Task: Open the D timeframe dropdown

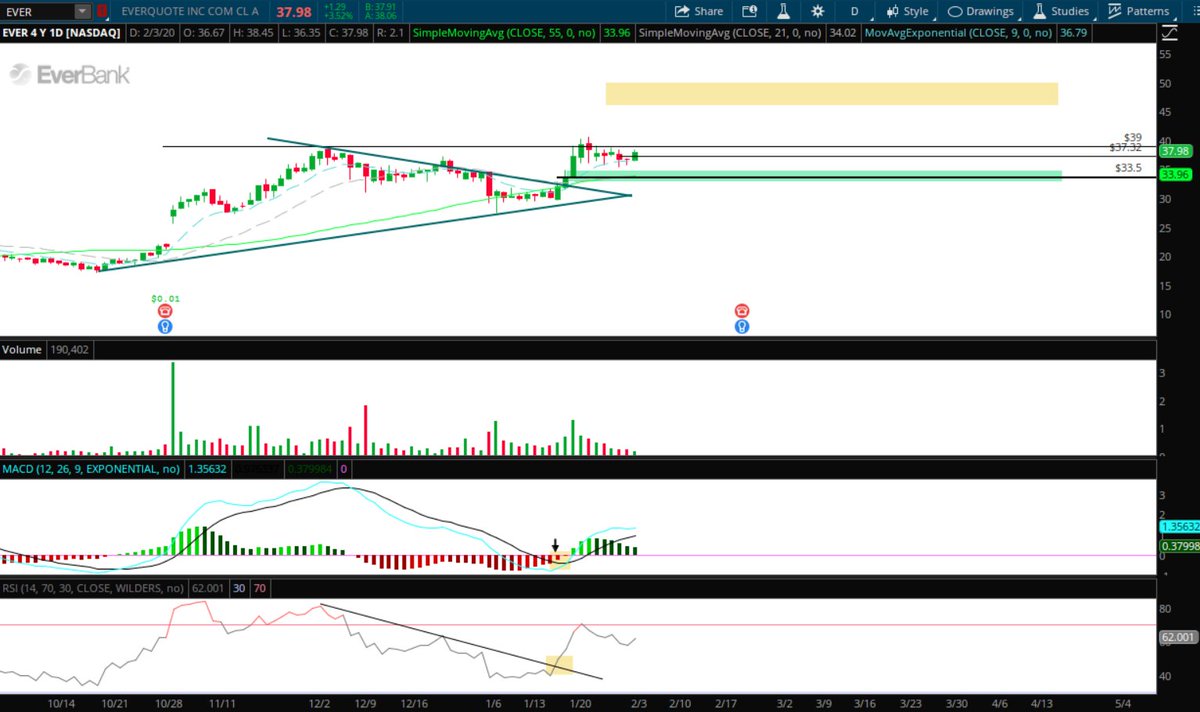Action: [854, 11]
